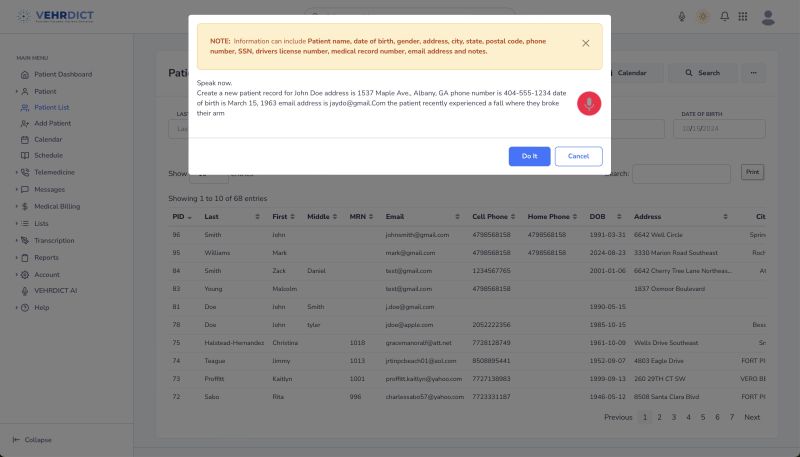800x457 pixels.
Task: Go to page 3 of results
Action: 674,417
